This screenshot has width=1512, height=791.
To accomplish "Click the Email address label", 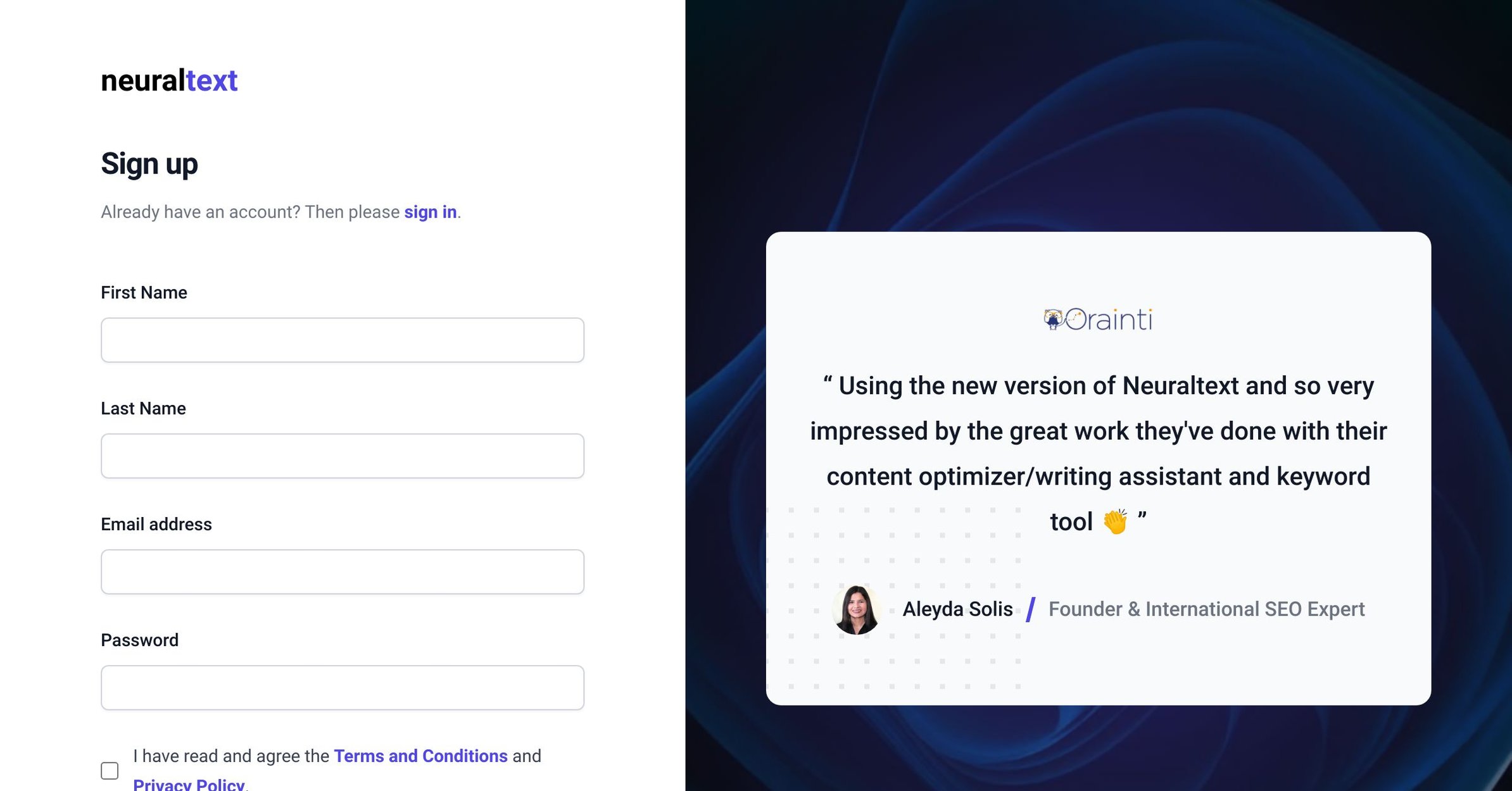I will coord(156,524).
